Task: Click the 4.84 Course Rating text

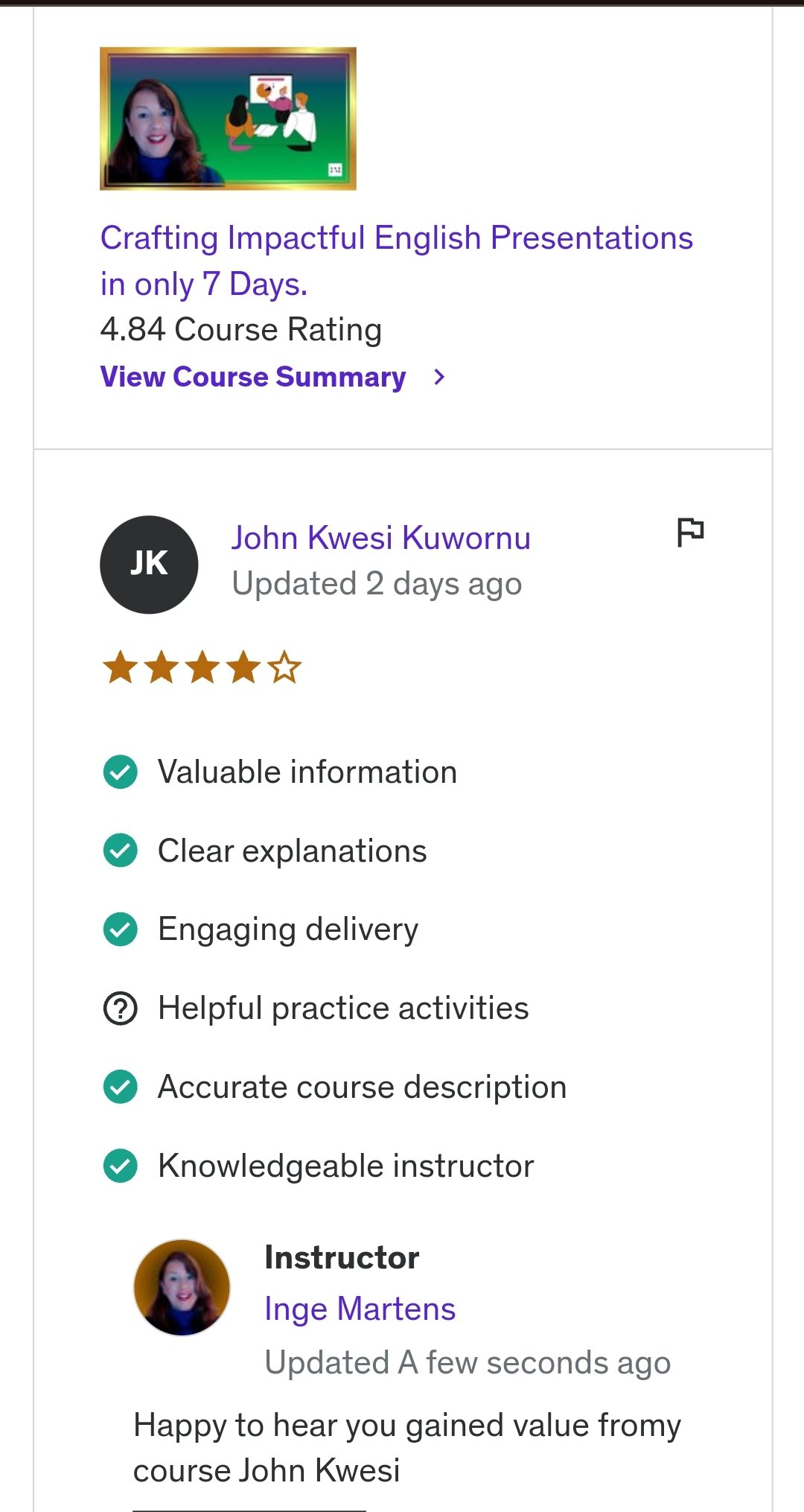Action: (x=241, y=330)
